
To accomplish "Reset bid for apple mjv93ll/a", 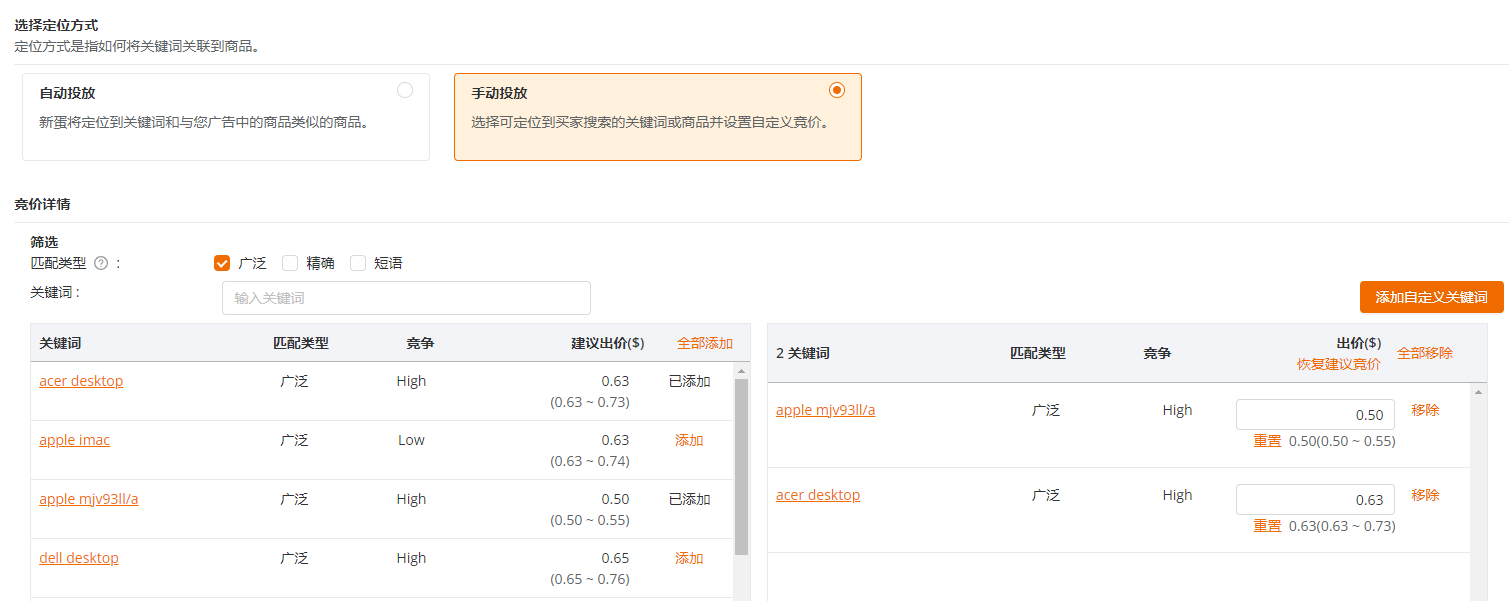I will pos(1267,441).
